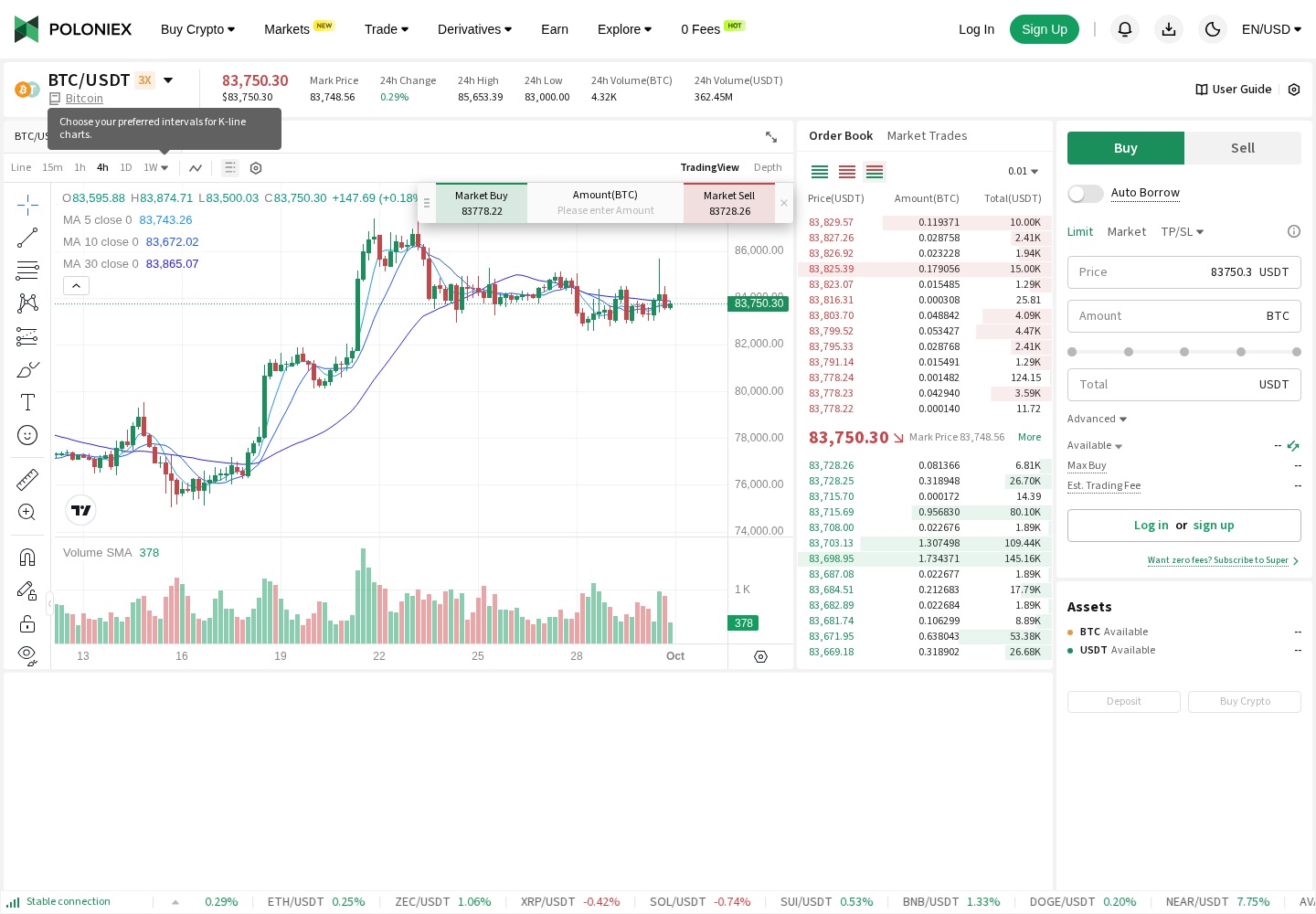Select the crosshair cursor tool
Image resolution: width=1316 pixels, height=914 pixels.
point(27,204)
